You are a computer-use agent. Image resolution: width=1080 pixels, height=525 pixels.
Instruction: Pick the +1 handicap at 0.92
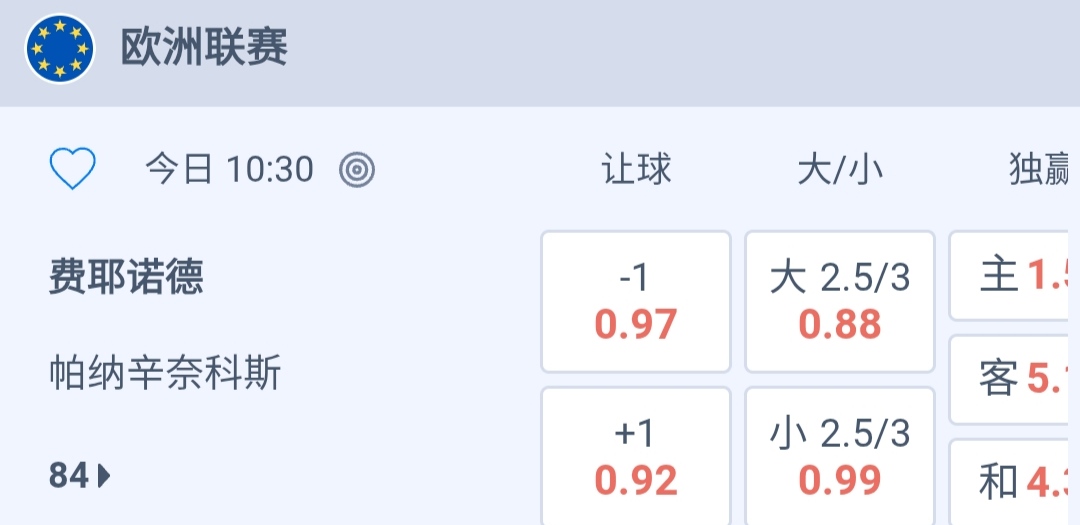click(636, 456)
